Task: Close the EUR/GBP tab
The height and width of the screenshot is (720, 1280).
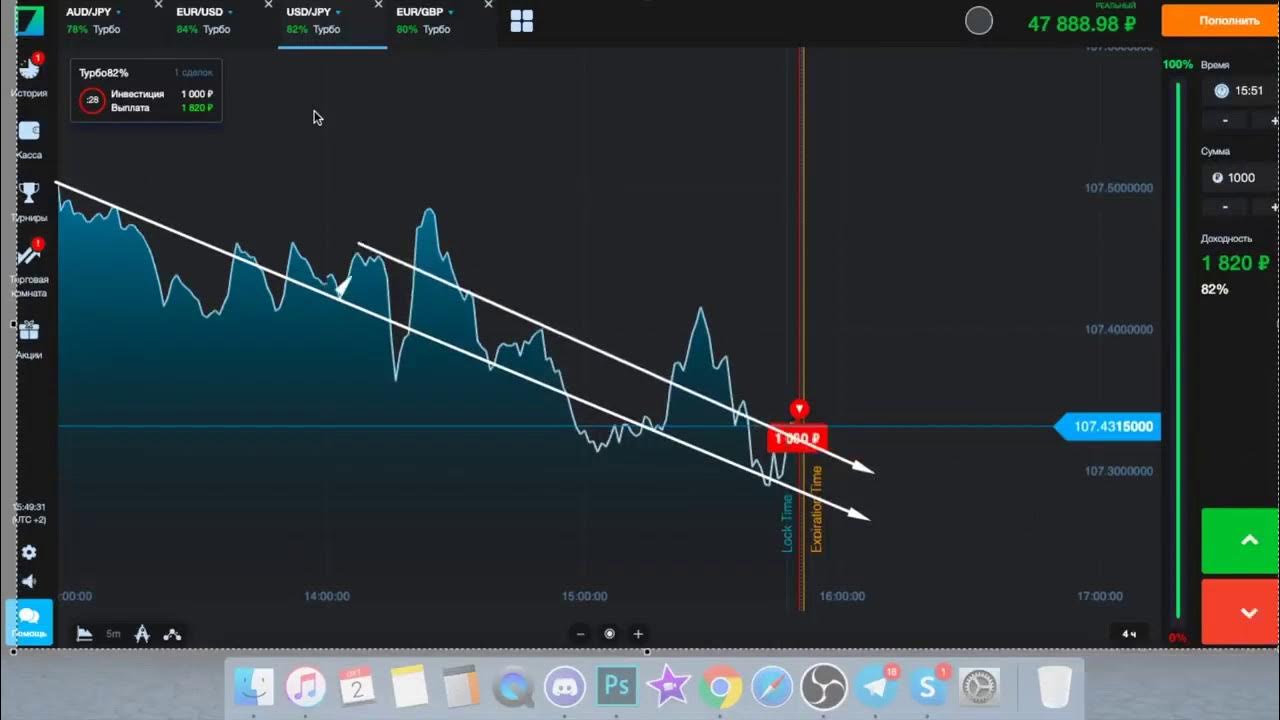Action: 488,4
